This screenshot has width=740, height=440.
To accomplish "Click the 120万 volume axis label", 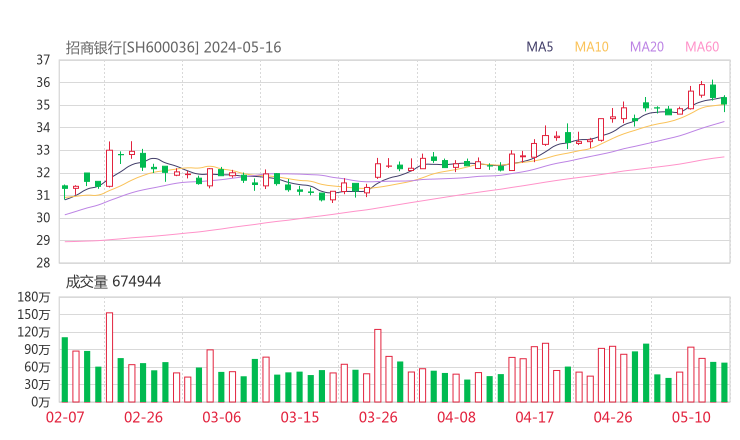I will (x=34, y=332).
